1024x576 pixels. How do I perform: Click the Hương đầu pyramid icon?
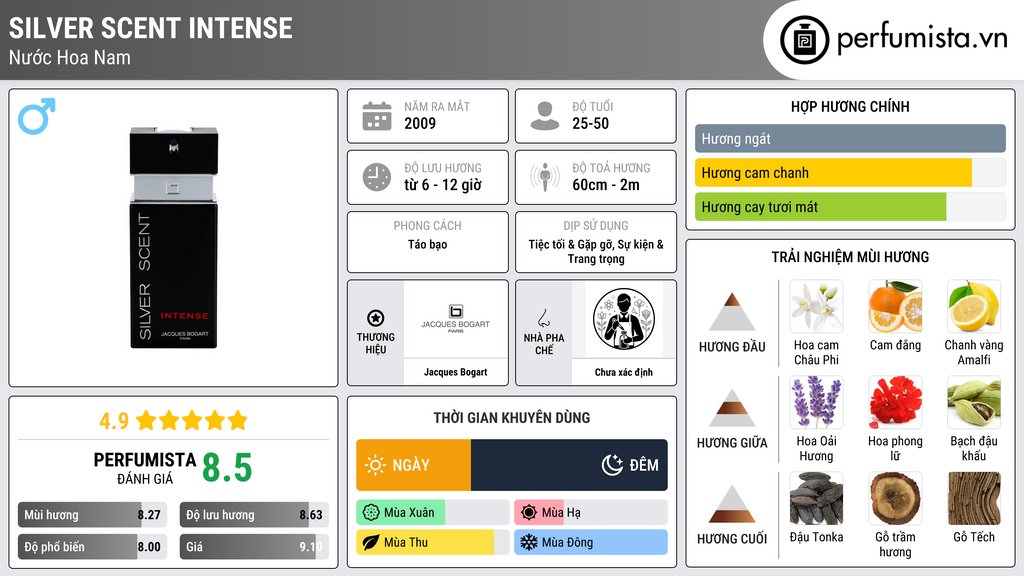pos(732,312)
